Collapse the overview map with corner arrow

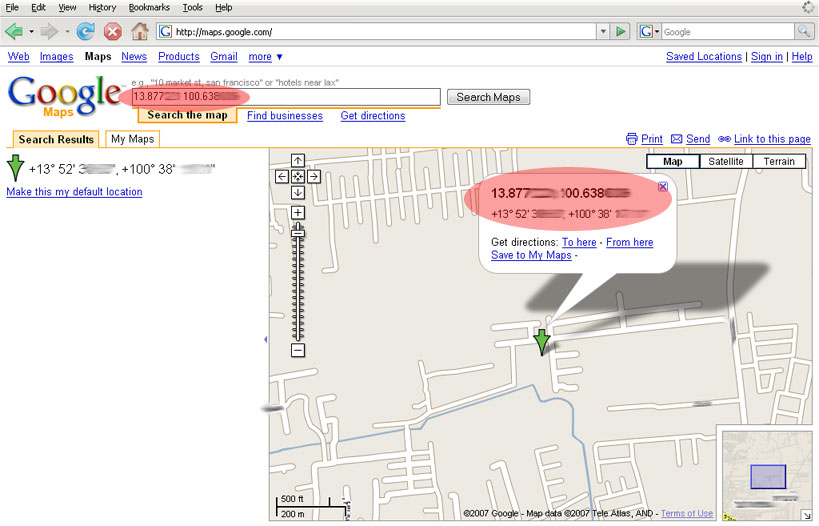point(807,515)
